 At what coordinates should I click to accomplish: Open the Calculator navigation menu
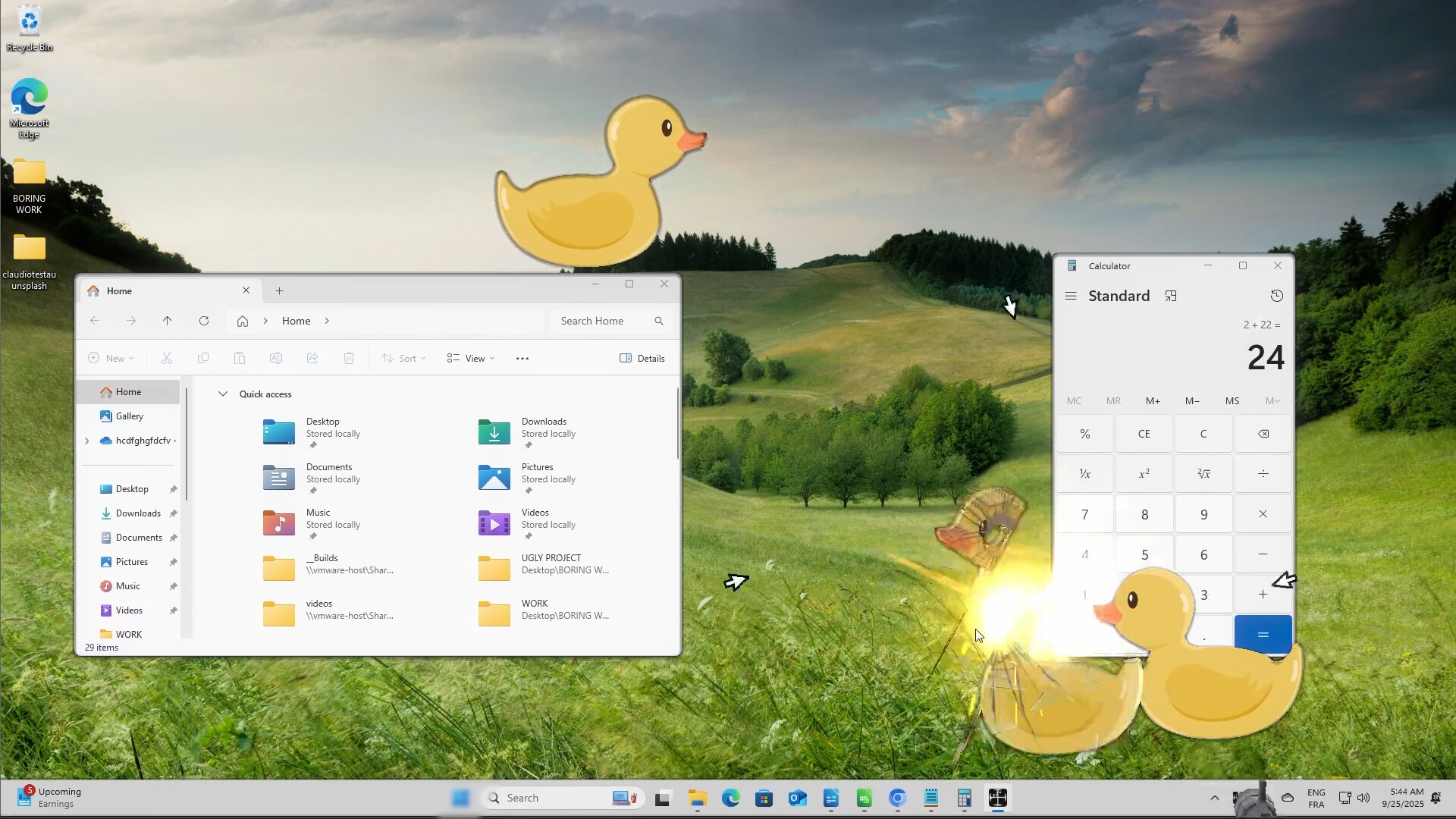[1070, 296]
